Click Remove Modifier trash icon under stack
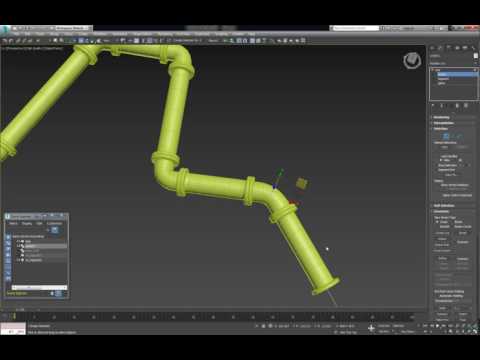 (457, 105)
